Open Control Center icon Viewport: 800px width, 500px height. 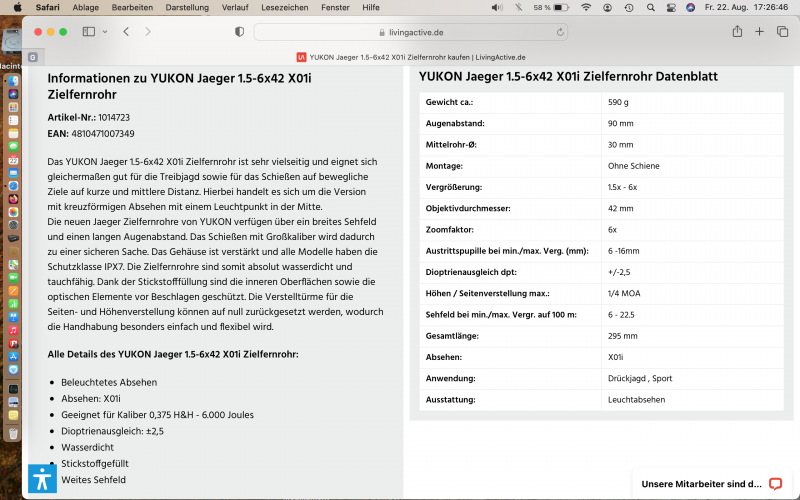[x=671, y=7]
